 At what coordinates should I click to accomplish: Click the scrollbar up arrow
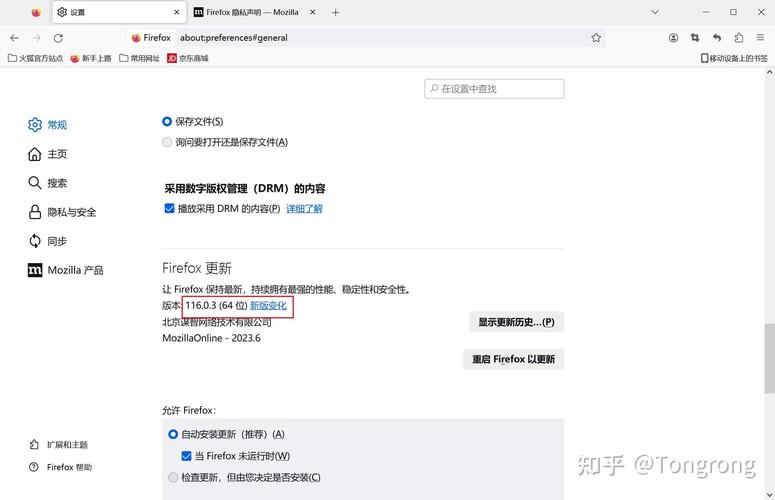point(770,72)
